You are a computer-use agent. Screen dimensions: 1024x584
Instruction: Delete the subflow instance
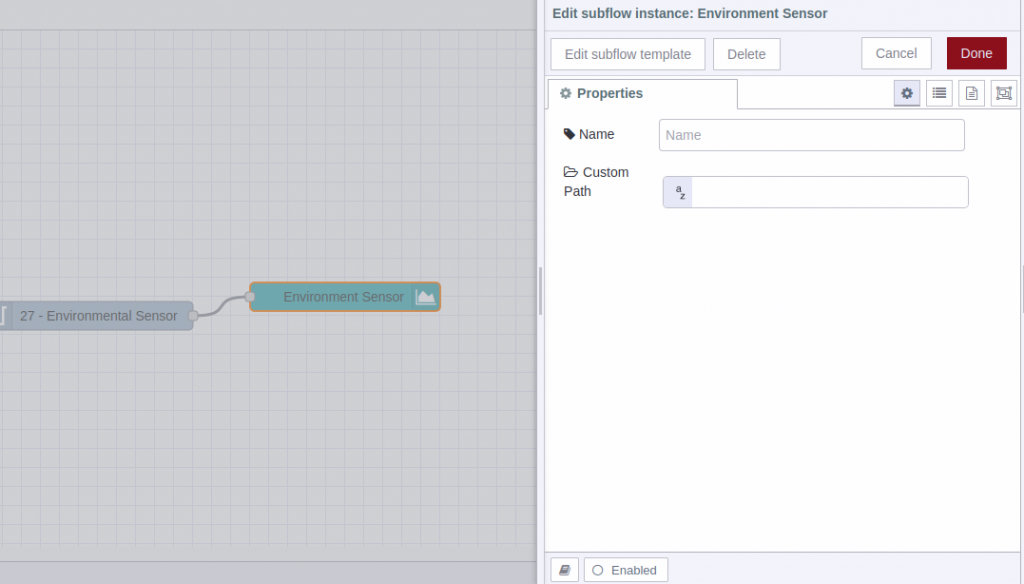point(746,54)
